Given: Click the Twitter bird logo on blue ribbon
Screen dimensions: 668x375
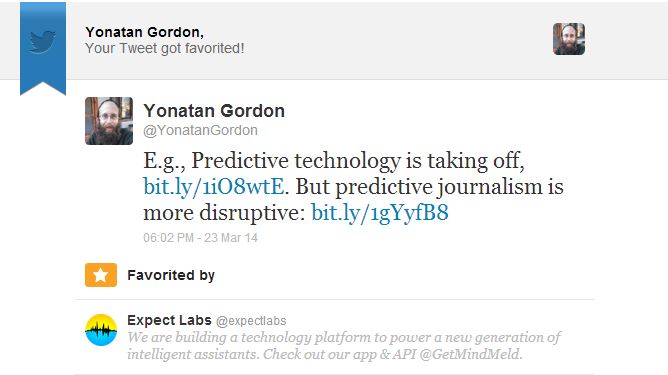Looking at the screenshot, I should (x=43, y=41).
